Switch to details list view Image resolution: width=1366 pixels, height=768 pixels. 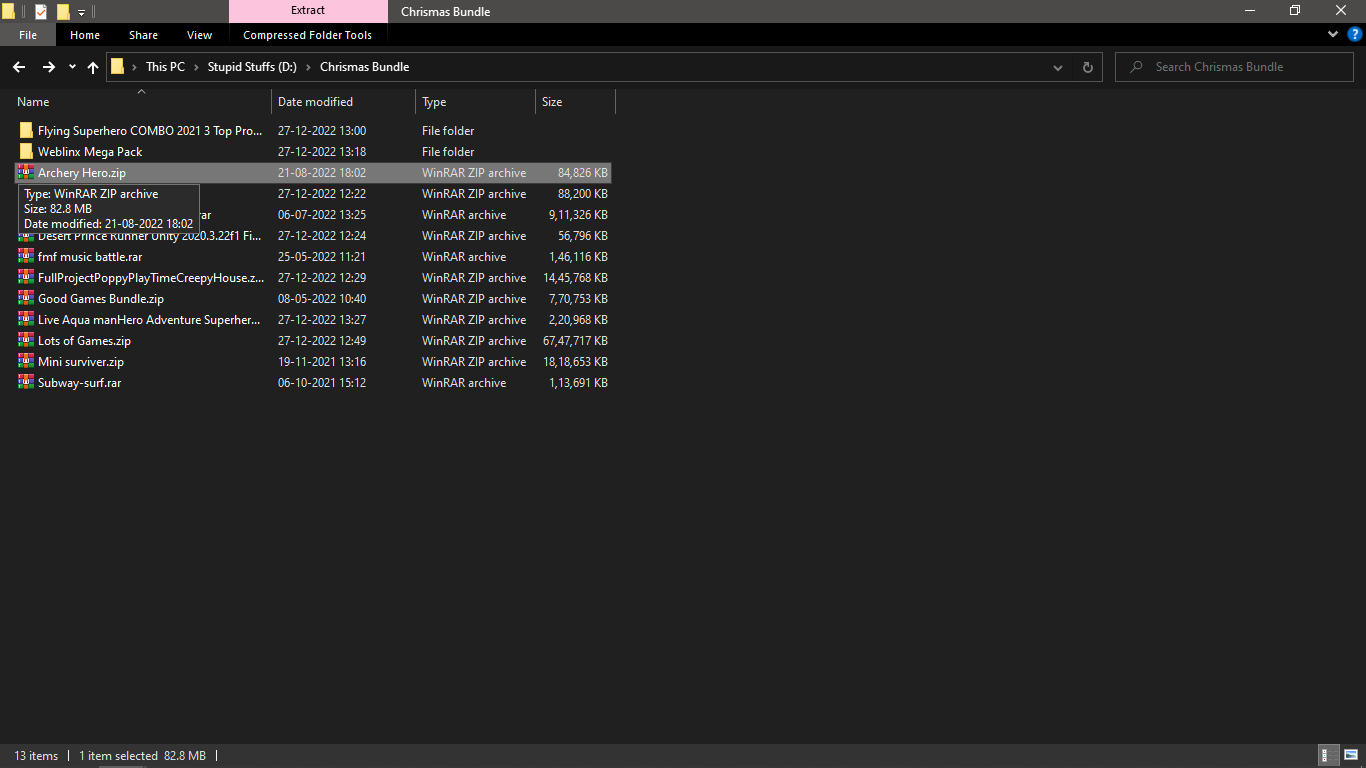[1329, 756]
